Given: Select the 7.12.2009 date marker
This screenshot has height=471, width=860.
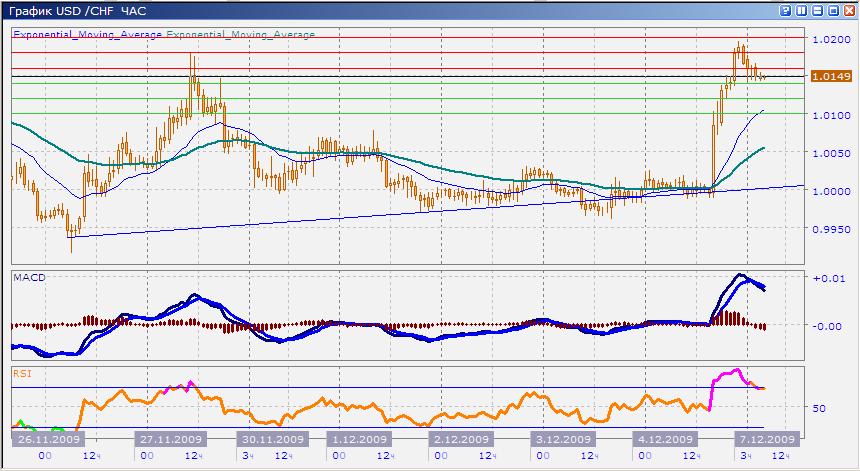Looking at the screenshot, I should pyautogui.click(x=765, y=439).
